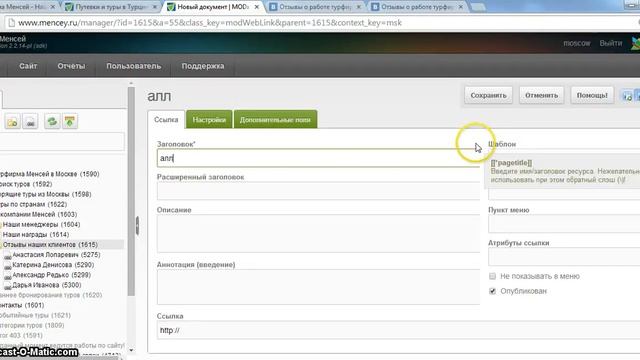The height and width of the screenshot is (360, 640).
Task: Click the Отменить button
Action: click(x=542, y=96)
